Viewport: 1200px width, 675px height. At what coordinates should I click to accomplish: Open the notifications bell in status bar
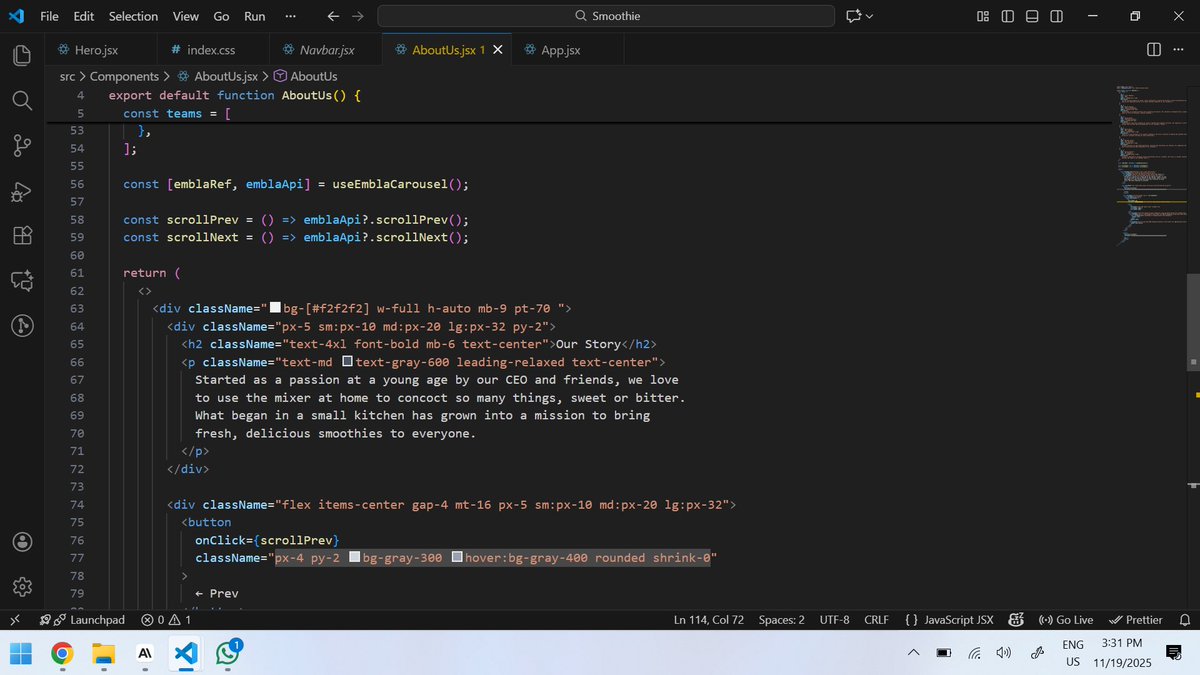1184,620
